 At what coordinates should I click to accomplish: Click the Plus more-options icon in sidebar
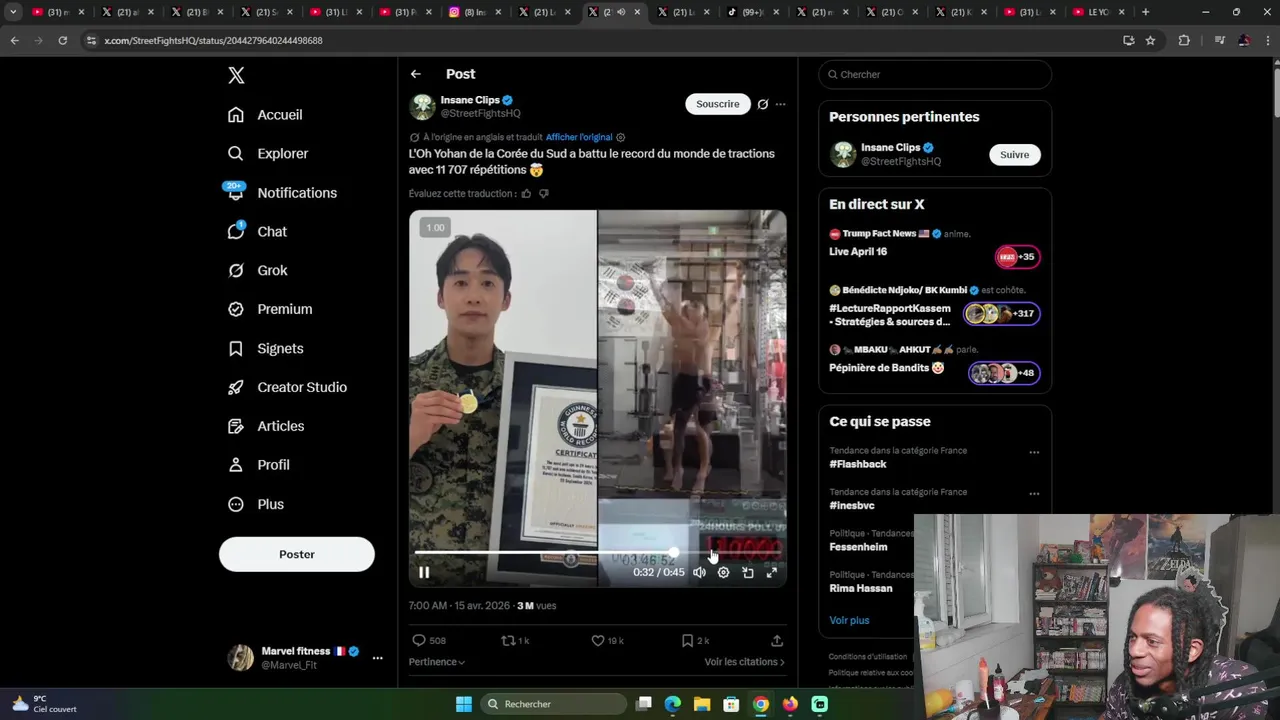[236, 505]
